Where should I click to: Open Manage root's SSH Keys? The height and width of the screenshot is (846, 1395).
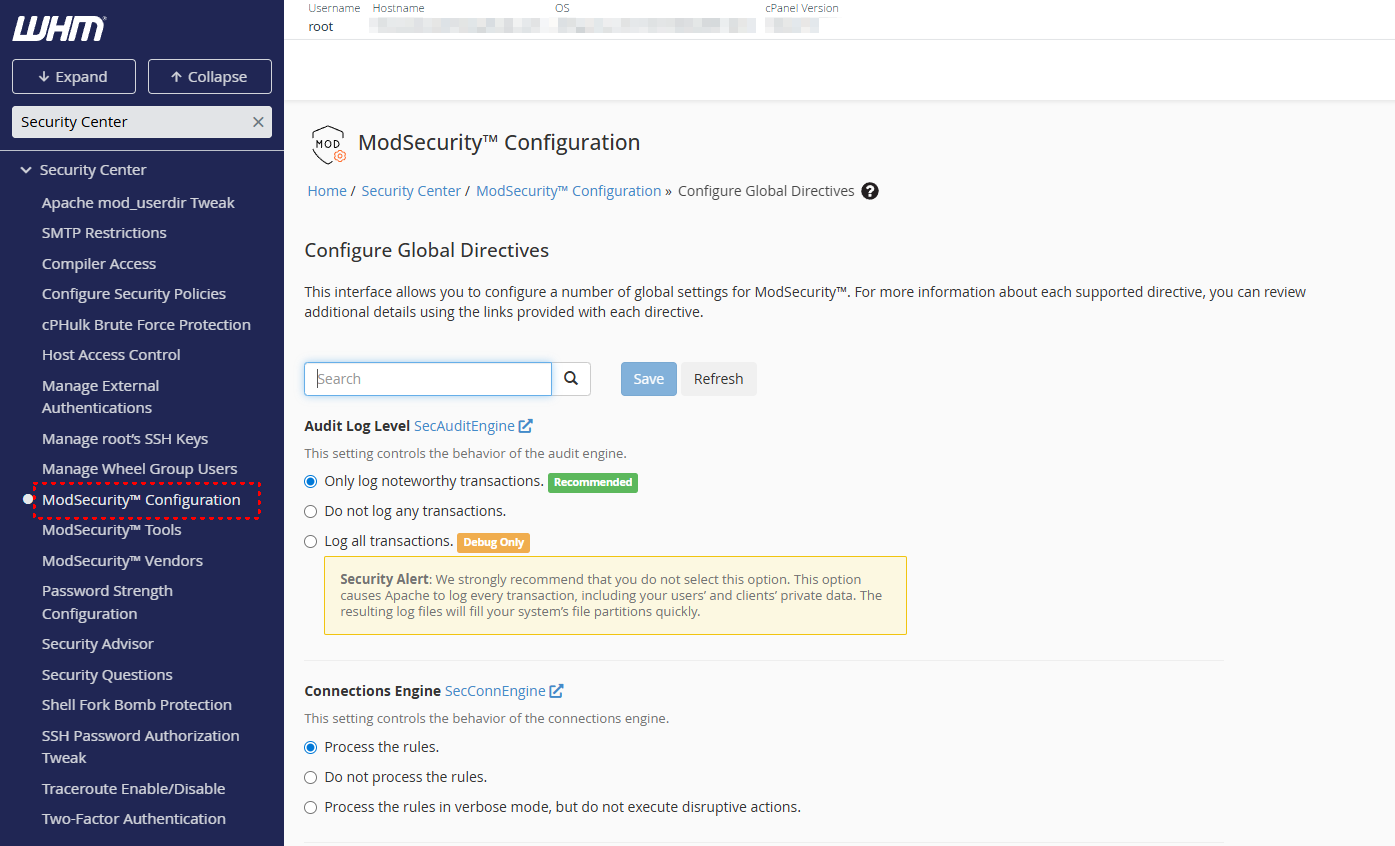click(x=125, y=439)
